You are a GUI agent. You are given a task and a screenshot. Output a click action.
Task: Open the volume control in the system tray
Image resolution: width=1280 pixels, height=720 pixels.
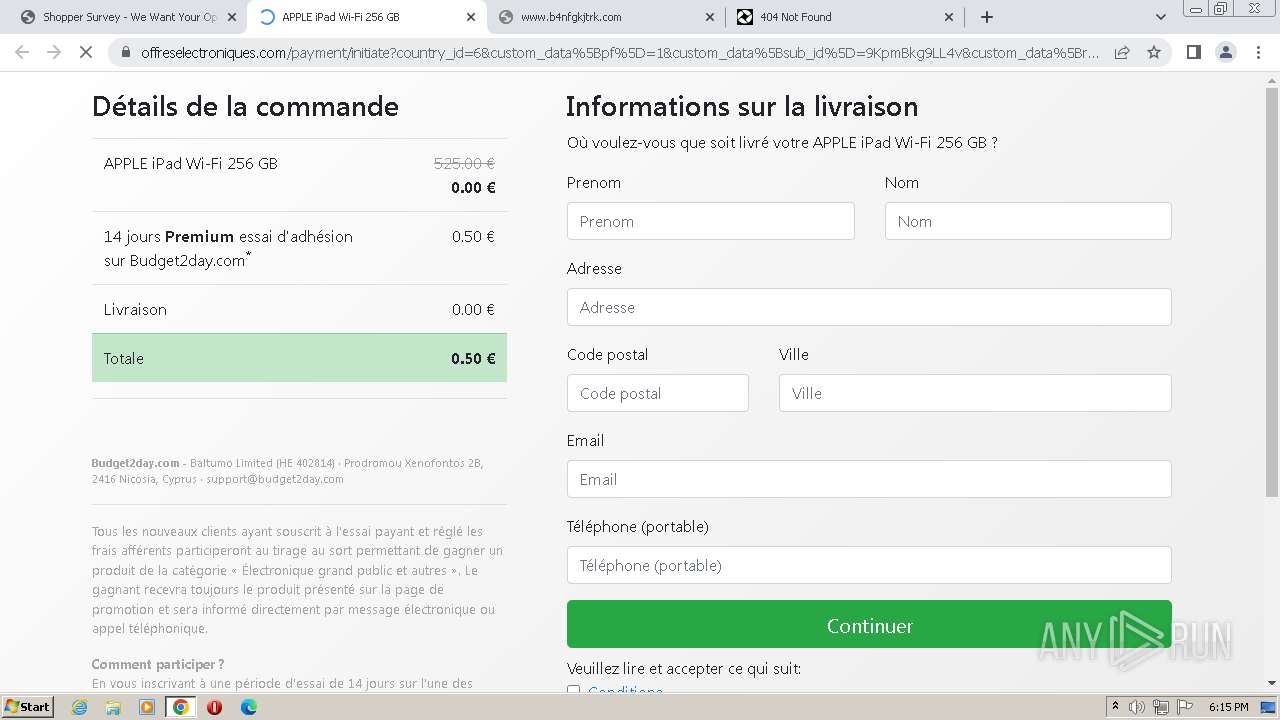tap(1137, 707)
